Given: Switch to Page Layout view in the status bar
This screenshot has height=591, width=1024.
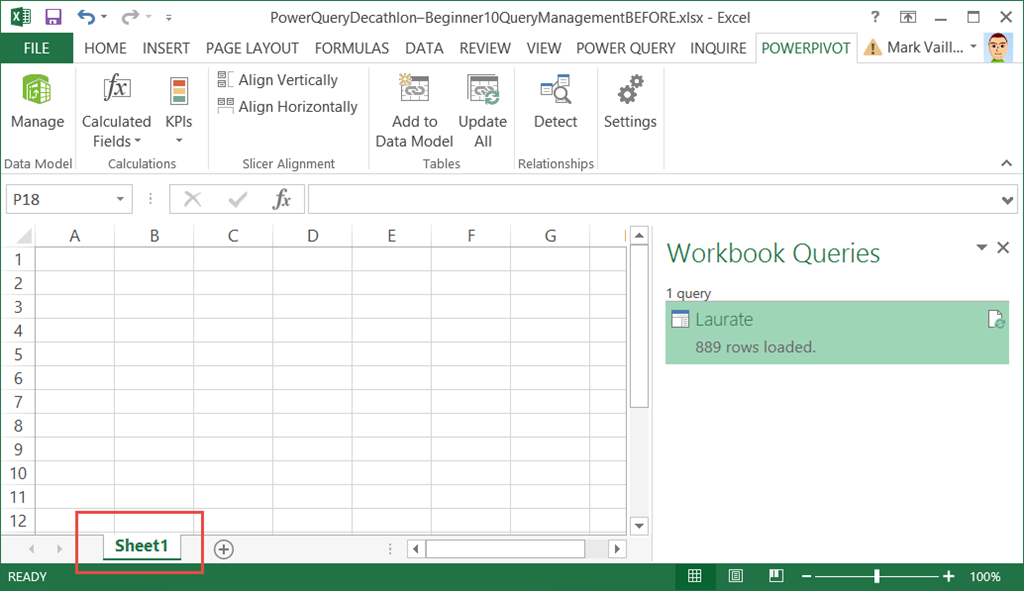Looking at the screenshot, I should [735, 576].
